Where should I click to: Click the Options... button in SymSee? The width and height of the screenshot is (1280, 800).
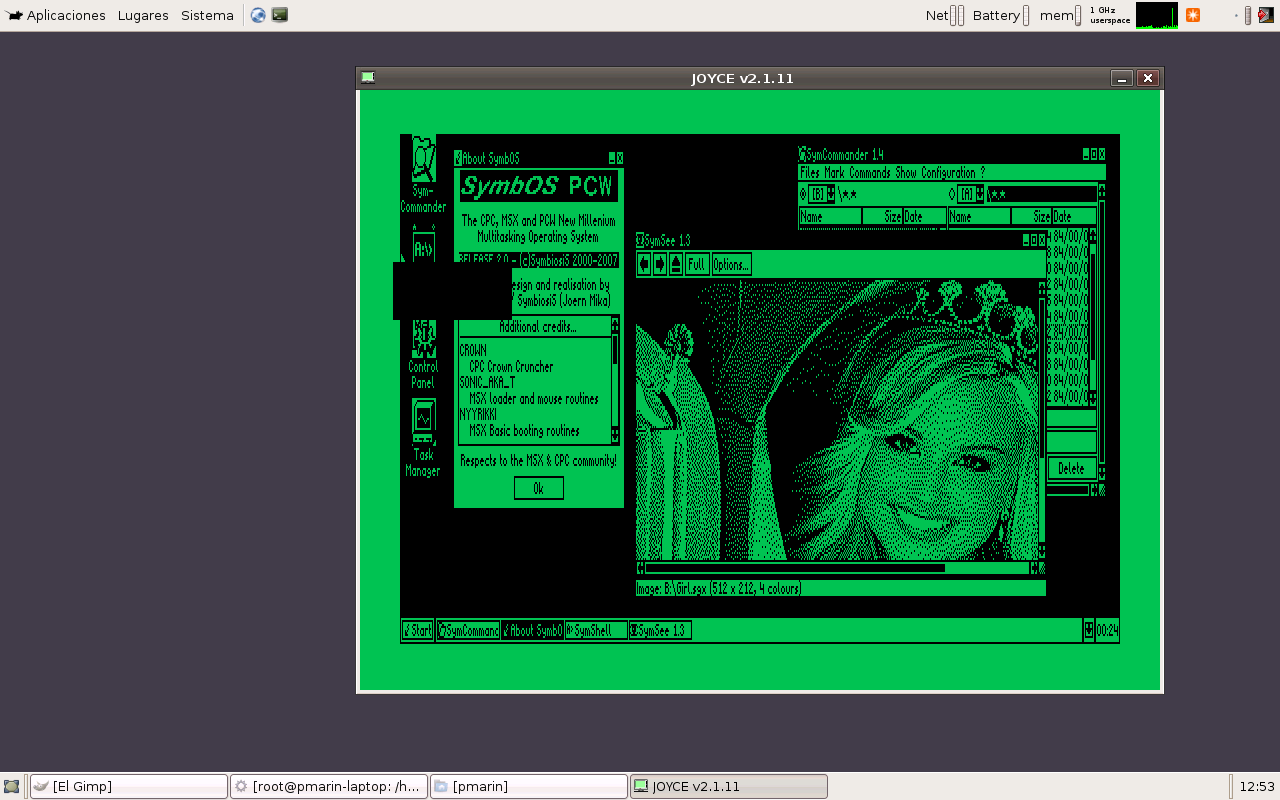tap(731, 264)
